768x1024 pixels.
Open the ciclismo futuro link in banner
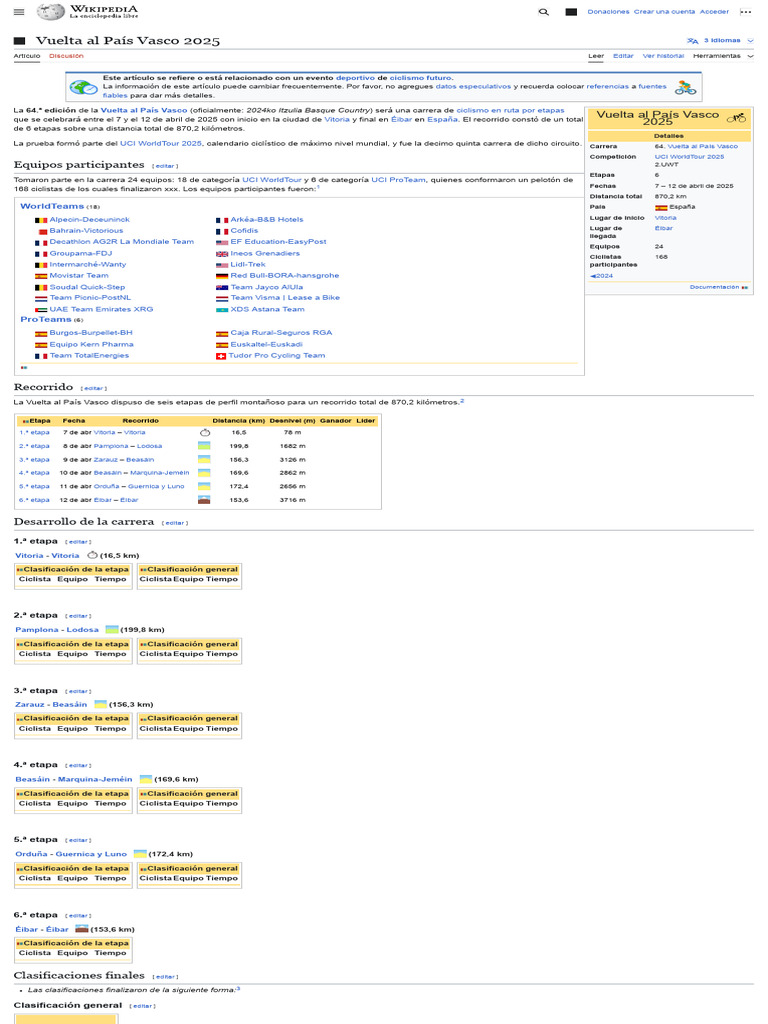pos(421,78)
